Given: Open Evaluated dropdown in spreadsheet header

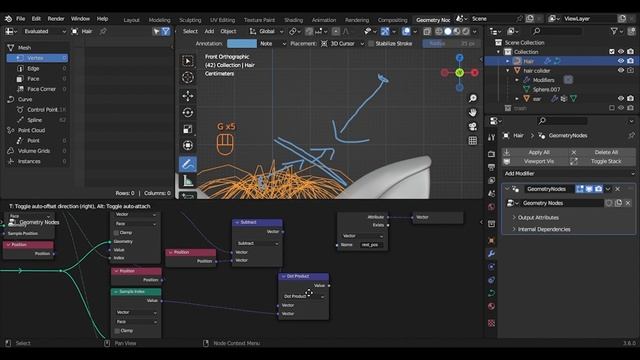Looking at the screenshot, I should [x=44, y=31].
